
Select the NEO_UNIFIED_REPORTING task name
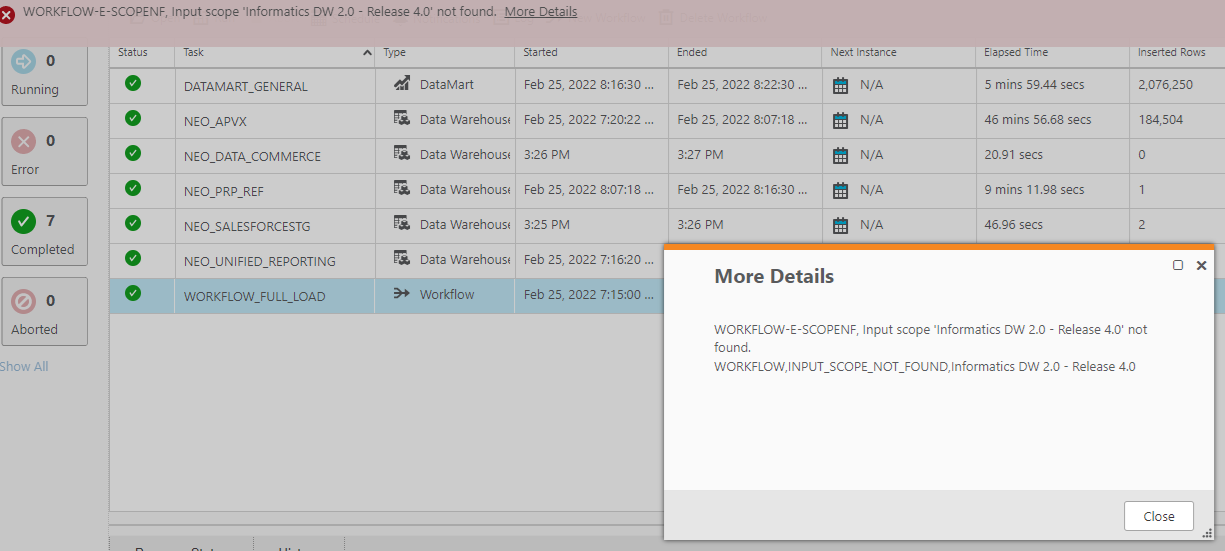click(260, 262)
